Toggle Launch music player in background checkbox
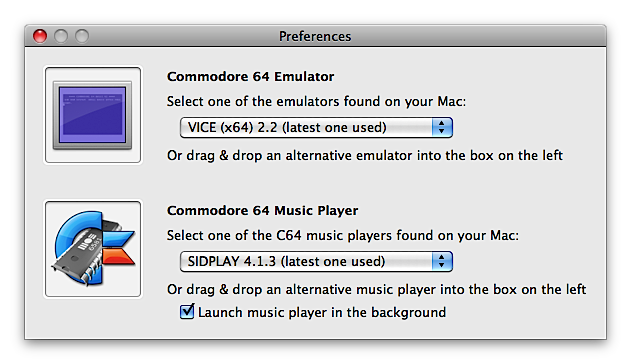 (187, 312)
